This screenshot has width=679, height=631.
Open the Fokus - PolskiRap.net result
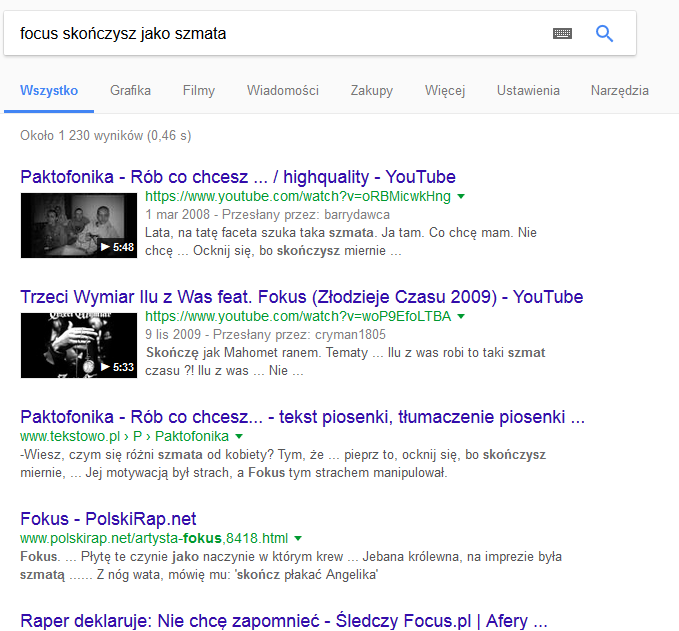pos(108,519)
